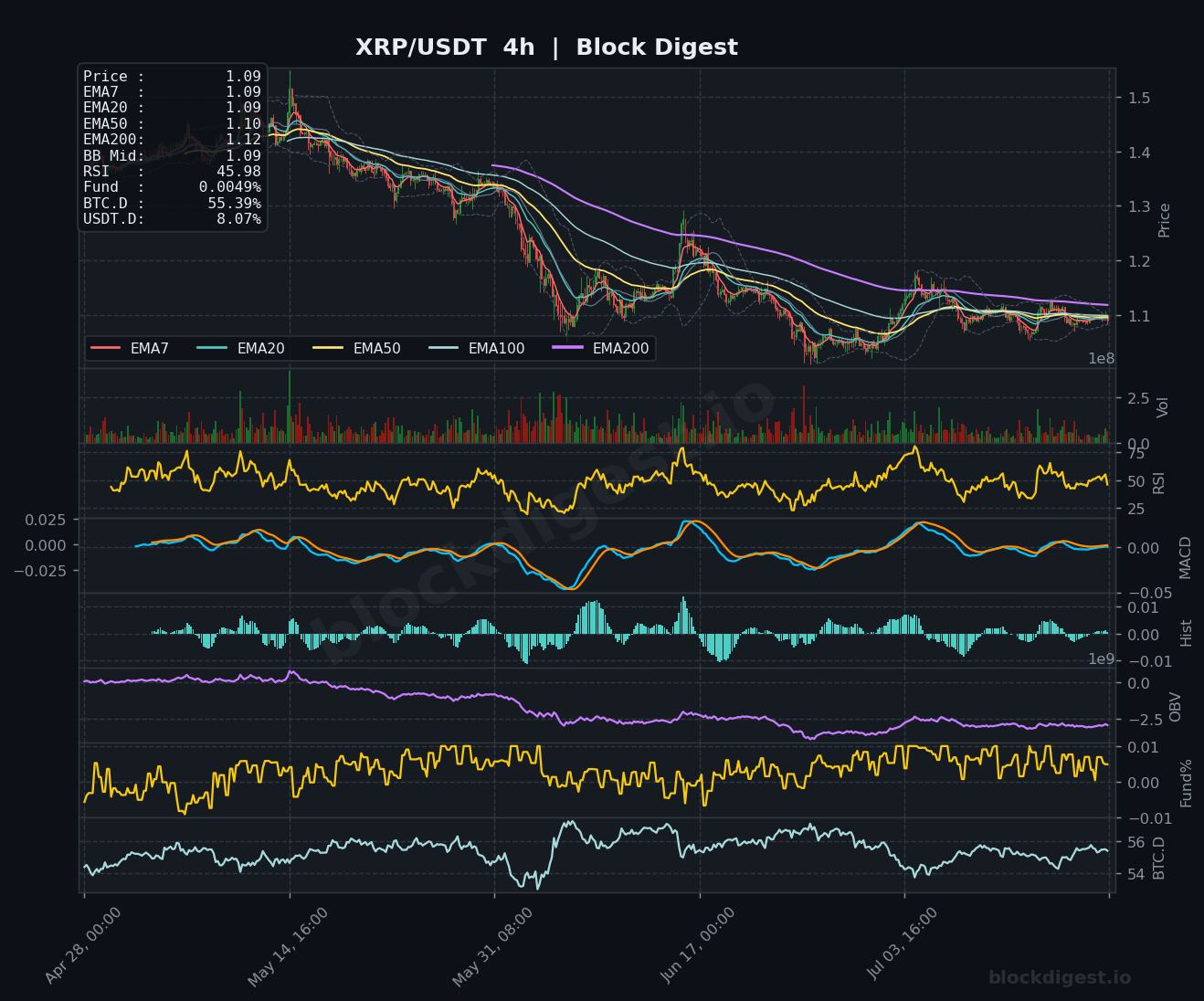Click the BB Mid row in stats box

click(x=172, y=156)
